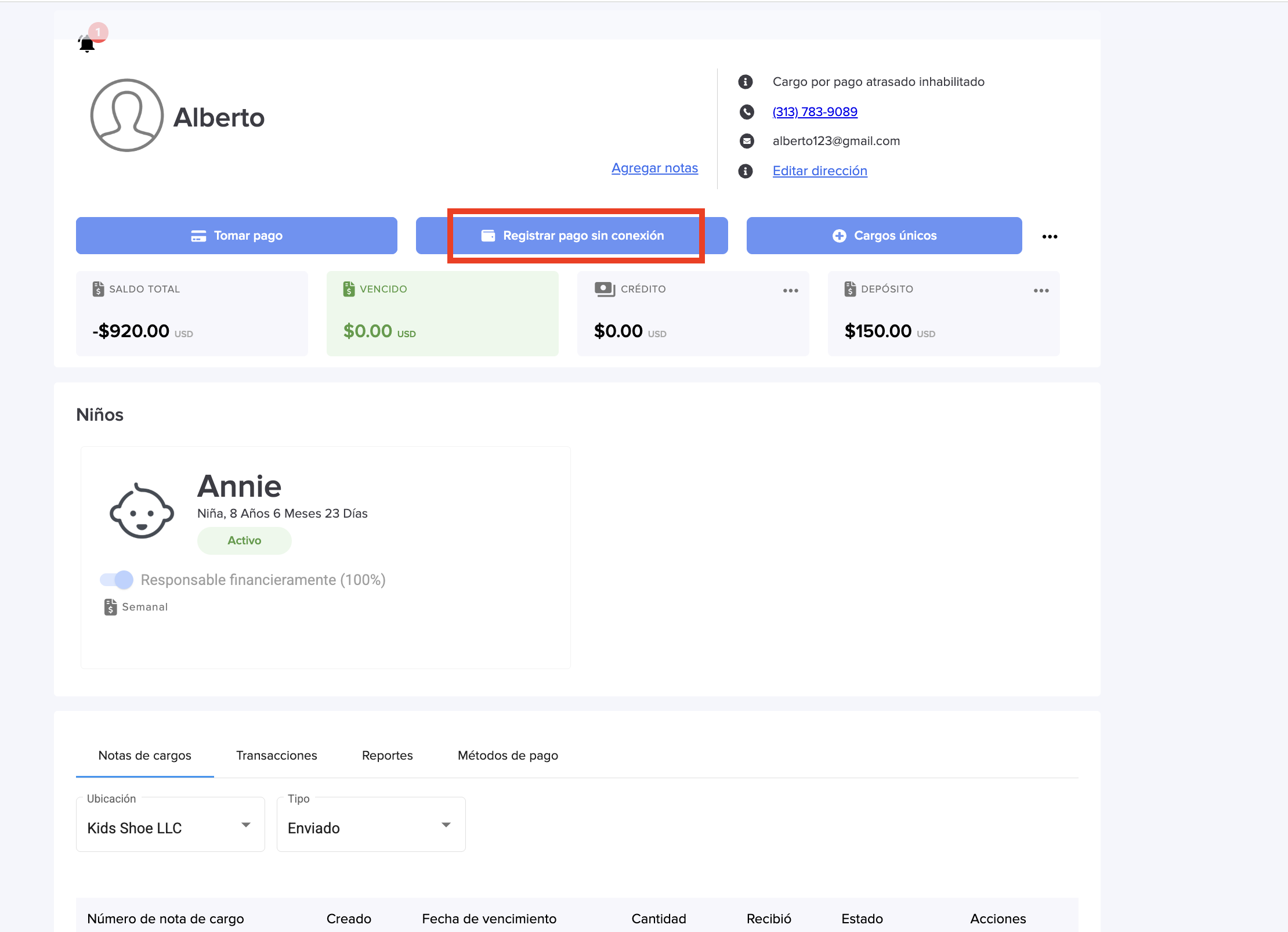
Task: Toggle the Responsable financieramente switch
Action: (x=117, y=579)
